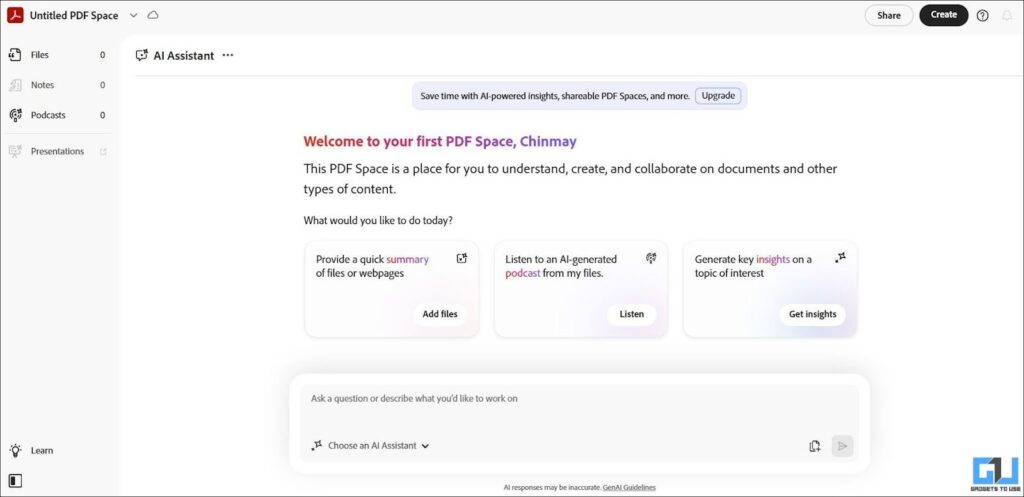Click the highlighted word summary
Screen dimensions: 1024x497
pos(408,259)
